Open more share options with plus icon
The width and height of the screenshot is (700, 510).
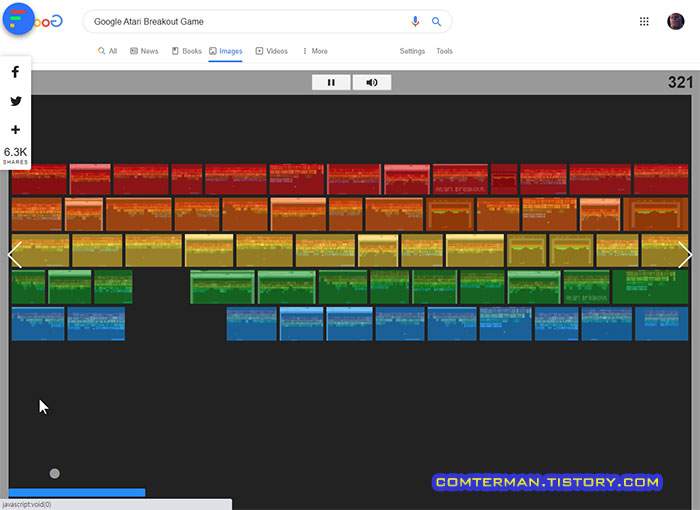pos(16,130)
